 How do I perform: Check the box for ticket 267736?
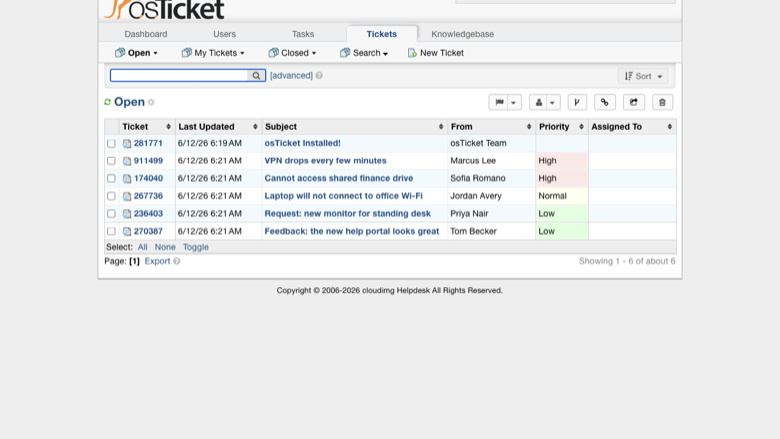[x=111, y=196]
